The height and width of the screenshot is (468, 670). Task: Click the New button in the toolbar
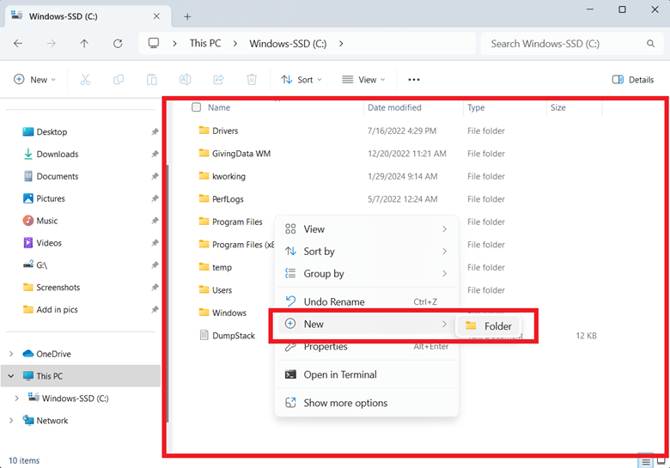click(x=34, y=80)
